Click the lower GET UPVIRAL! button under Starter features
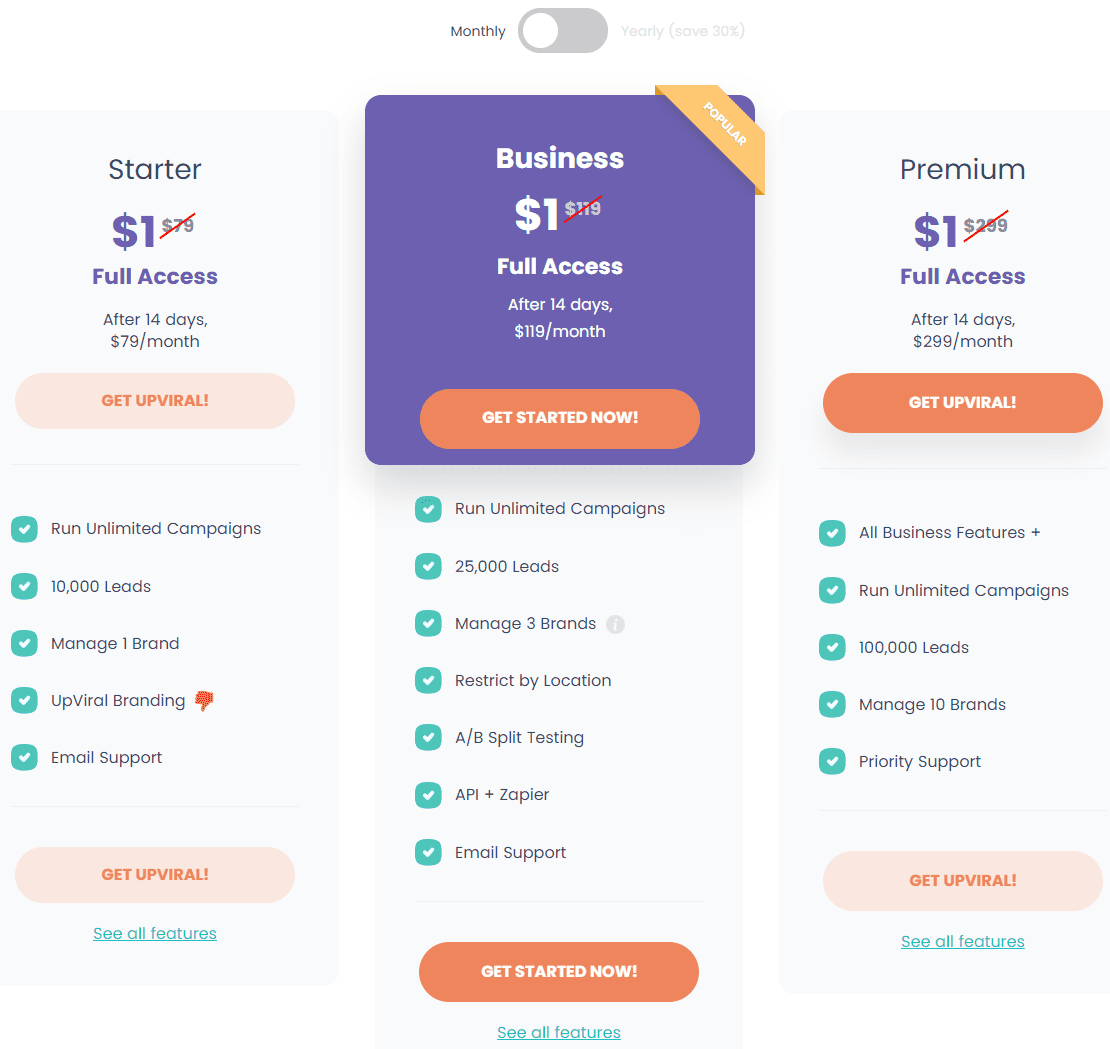1110x1049 pixels. click(x=155, y=875)
